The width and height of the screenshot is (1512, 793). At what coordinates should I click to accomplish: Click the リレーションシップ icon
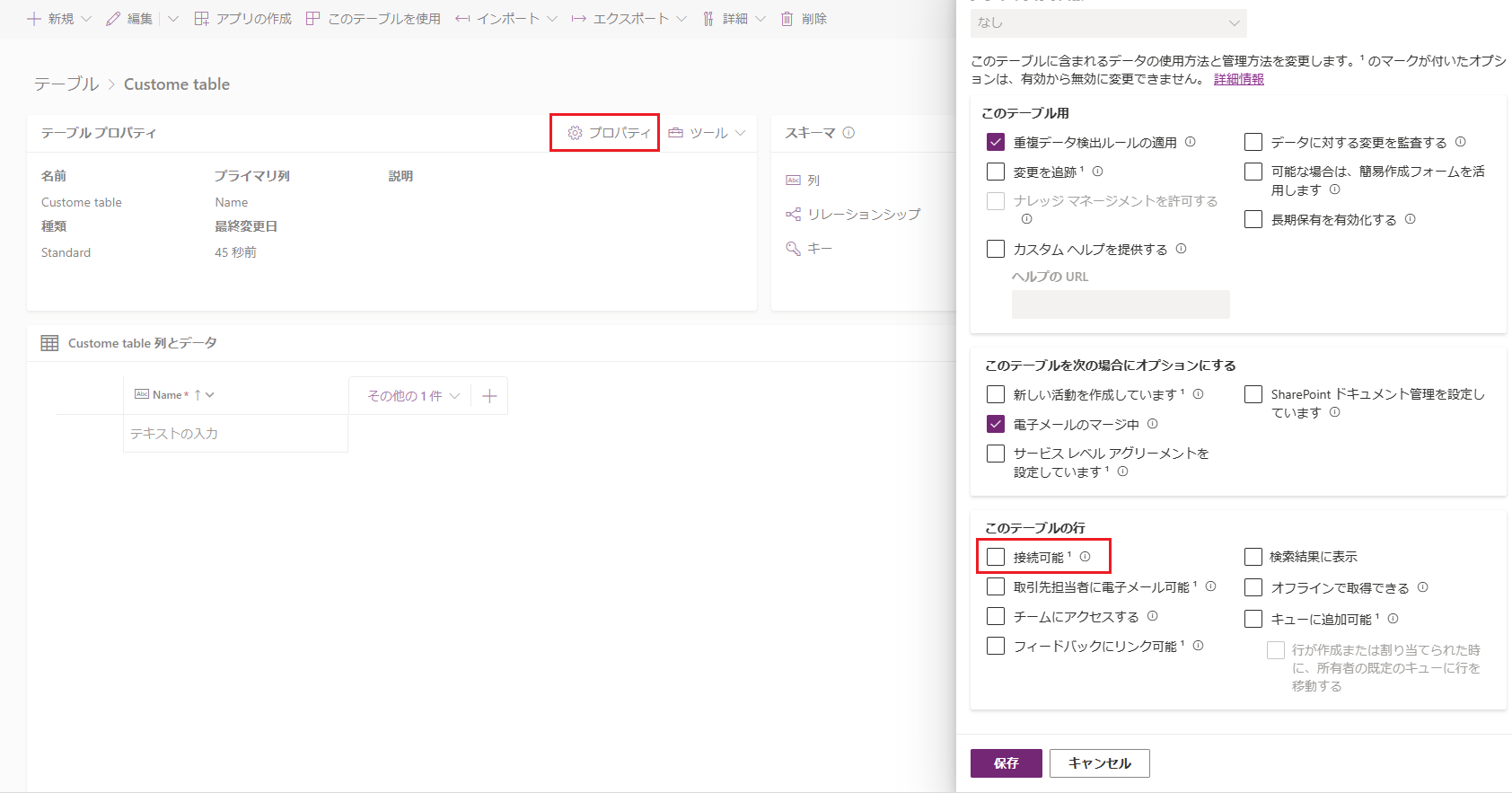click(793, 215)
